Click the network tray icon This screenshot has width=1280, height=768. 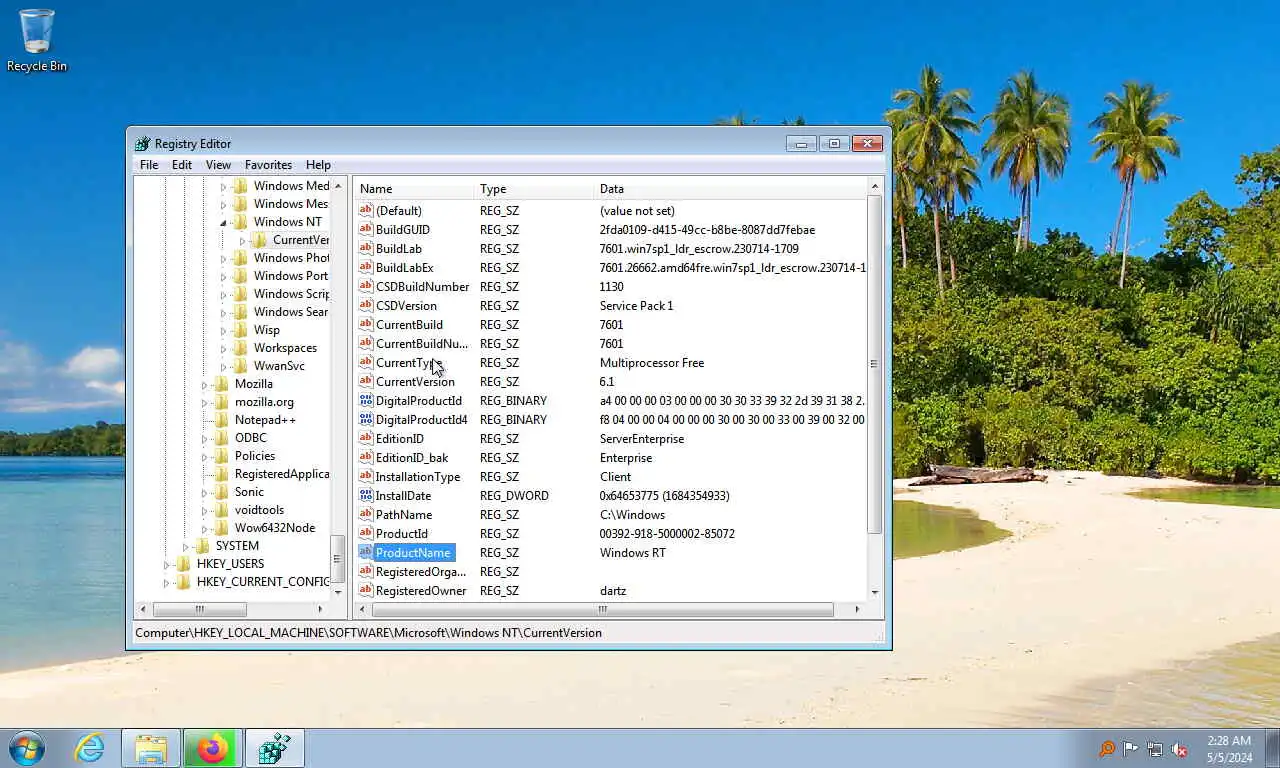coord(1155,749)
